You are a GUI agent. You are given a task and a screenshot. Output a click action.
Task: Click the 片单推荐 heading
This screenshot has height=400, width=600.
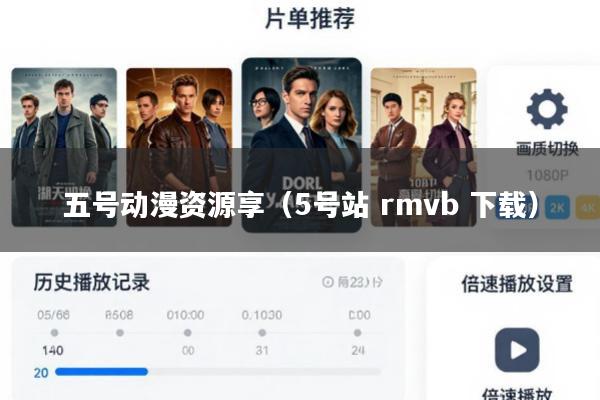click(x=310, y=18)
